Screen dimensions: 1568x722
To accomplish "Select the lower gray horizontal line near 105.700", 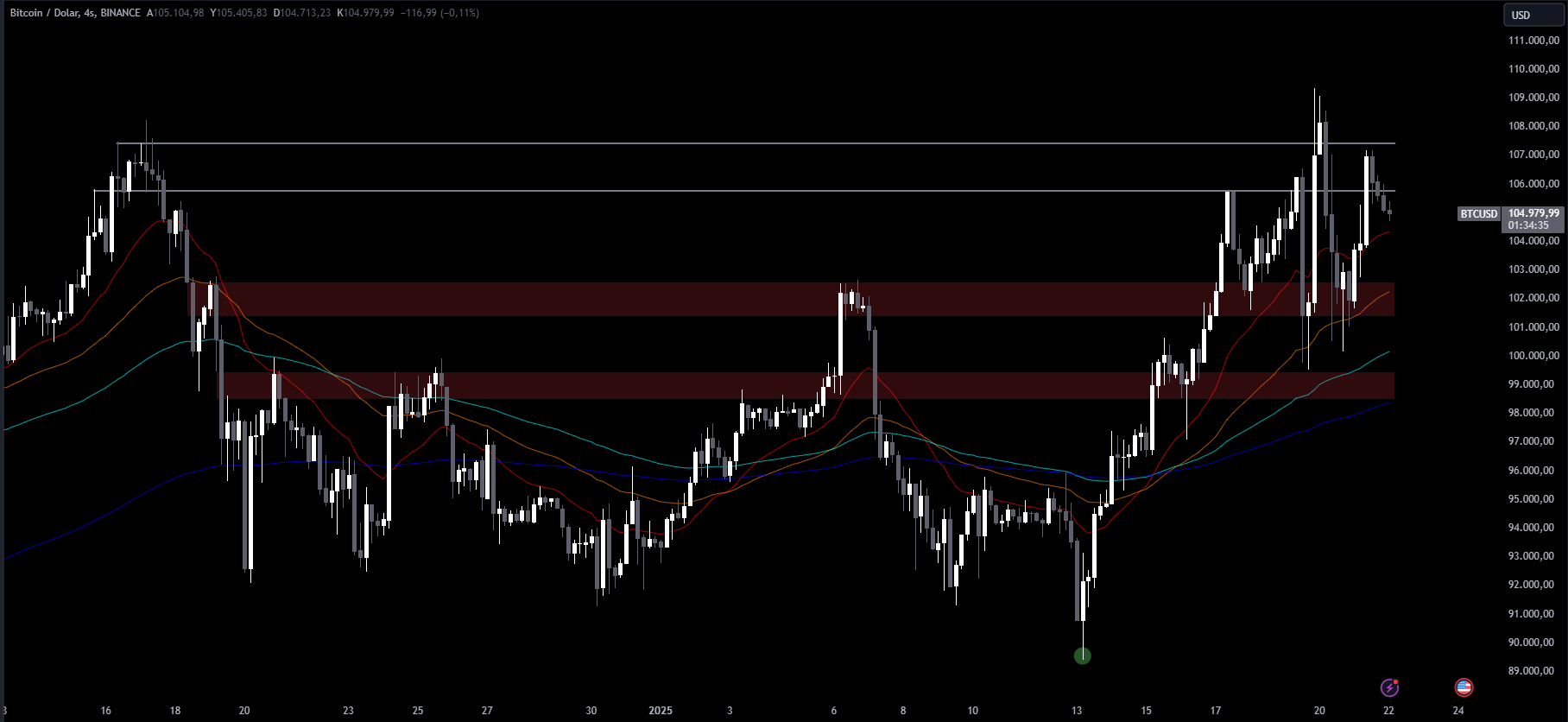I will point(744,191).
